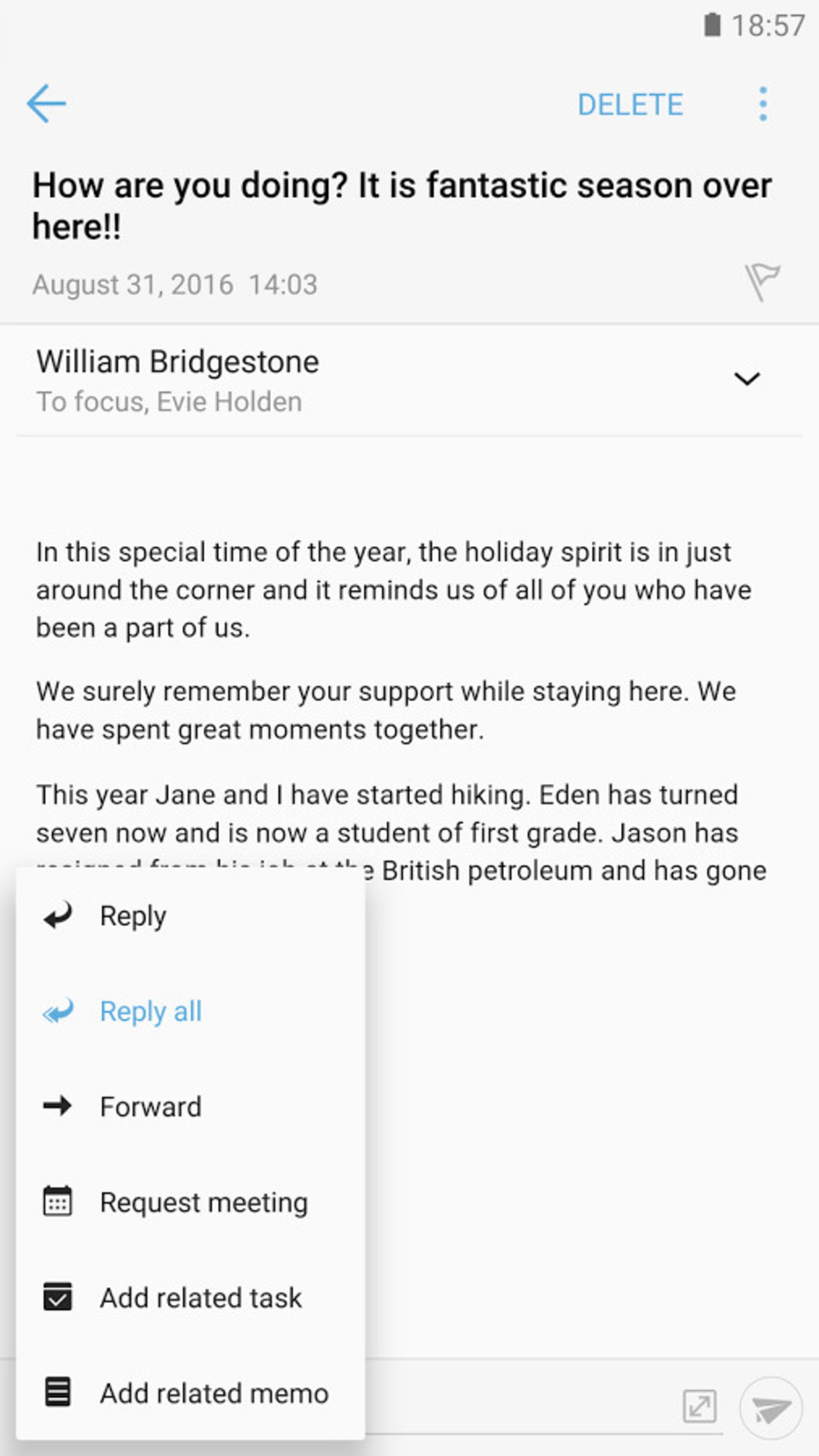Choose Request meeting from the menu
The height and width of the screenshot is (1456, 819).
pos(203,1202)
